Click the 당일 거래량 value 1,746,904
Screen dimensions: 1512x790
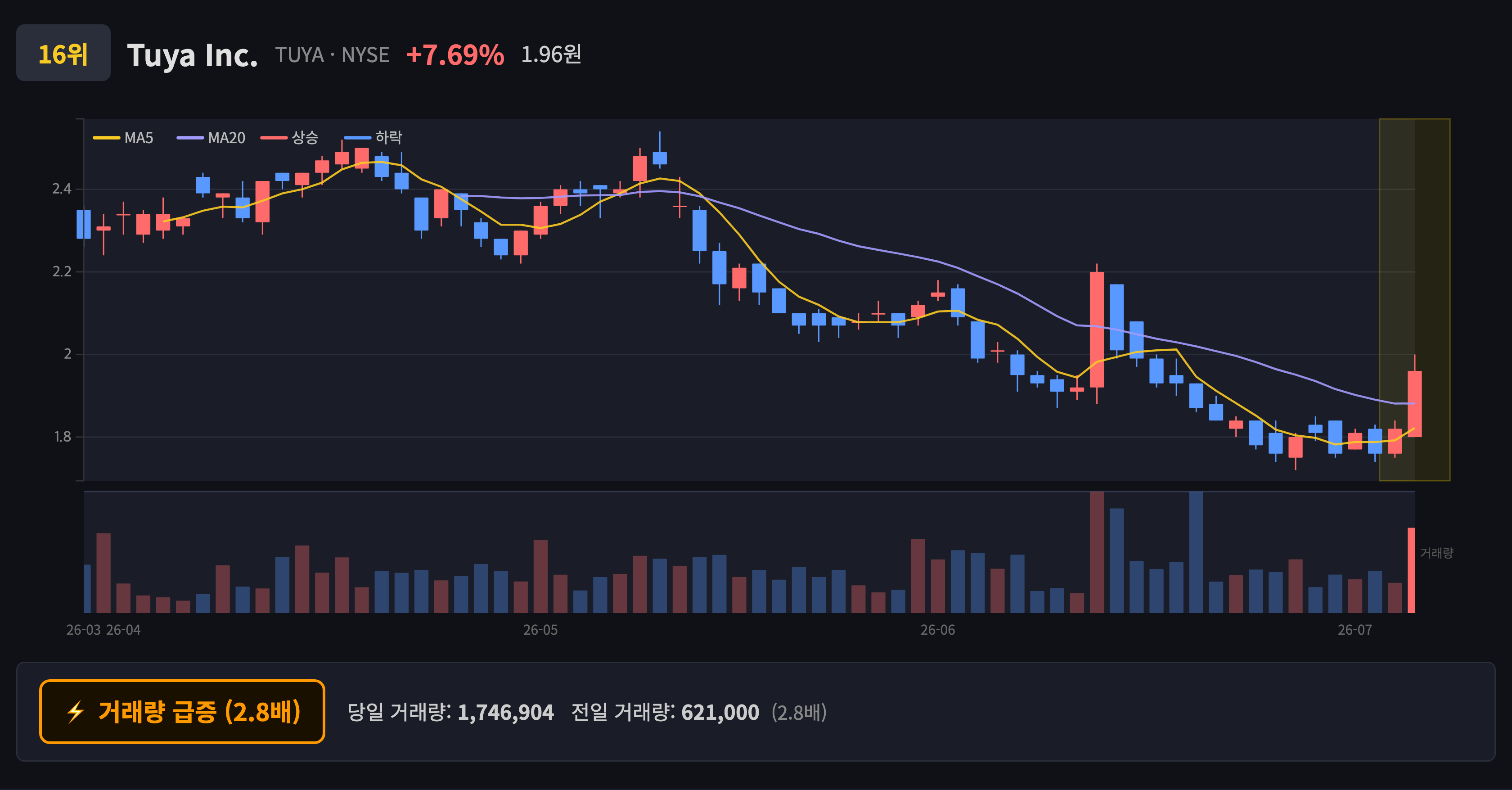(x=505, y=713)
